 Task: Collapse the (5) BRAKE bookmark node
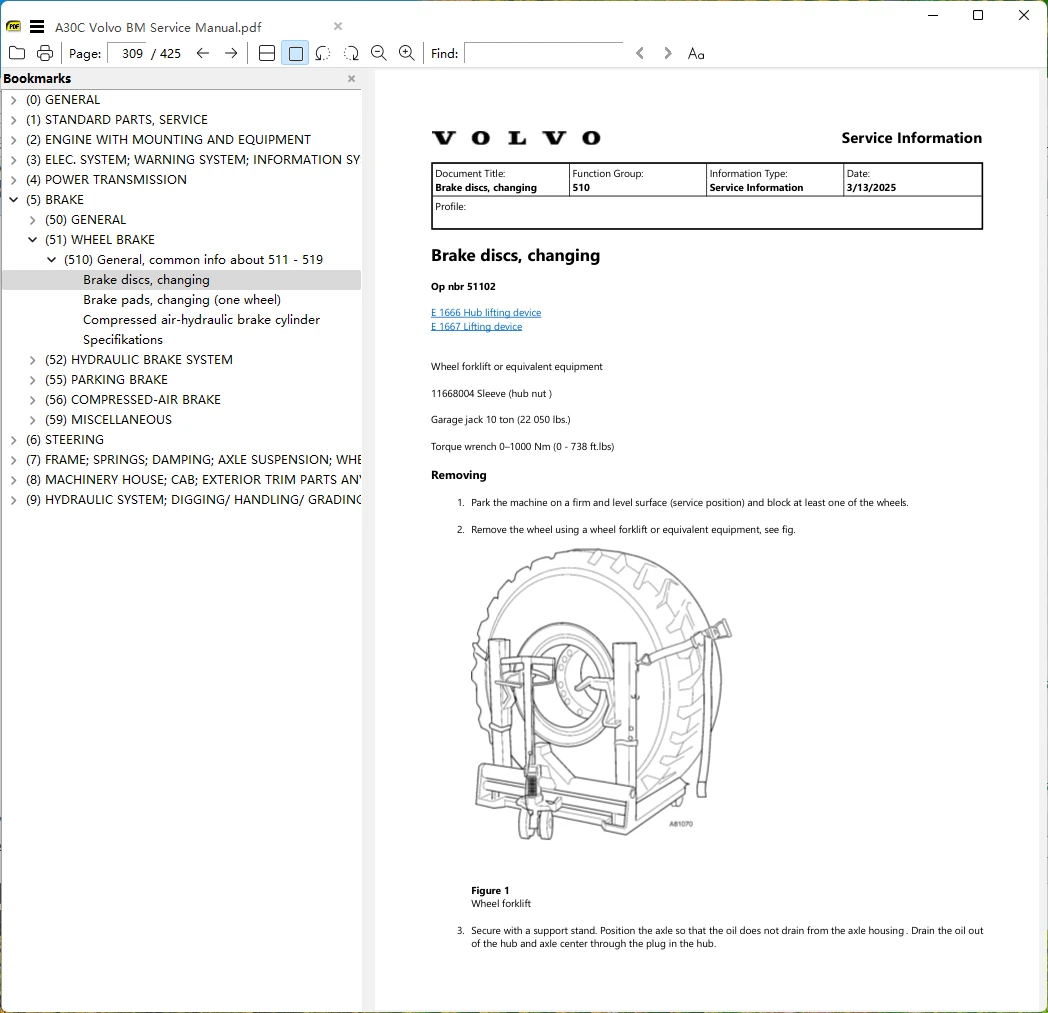coord(13,200)
